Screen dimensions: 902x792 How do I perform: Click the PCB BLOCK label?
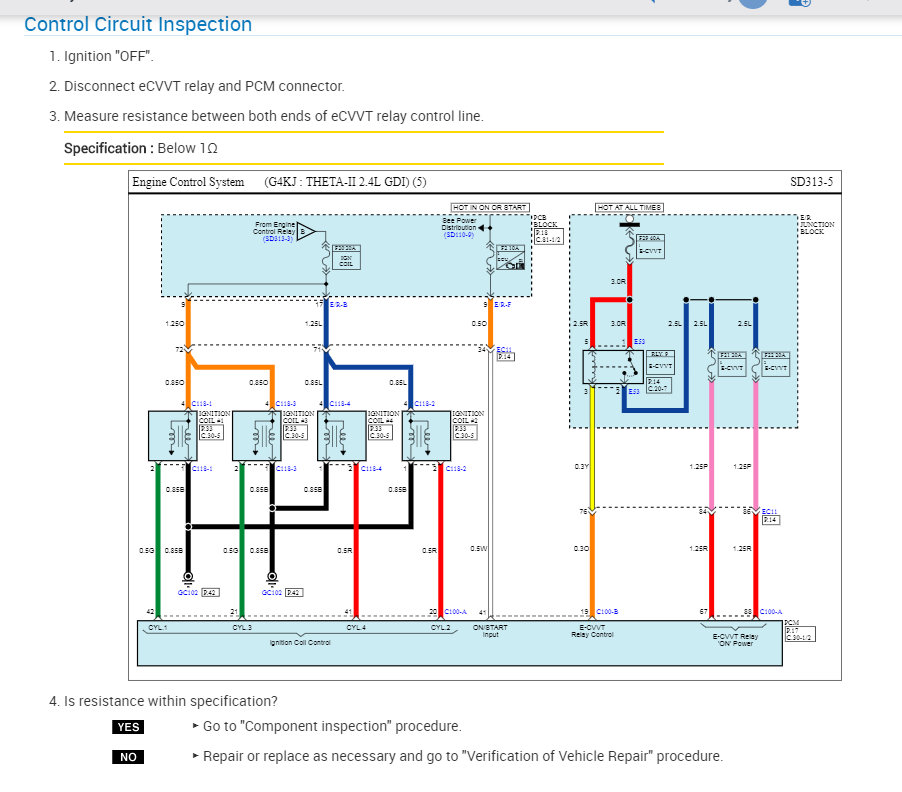coord(545,221)
